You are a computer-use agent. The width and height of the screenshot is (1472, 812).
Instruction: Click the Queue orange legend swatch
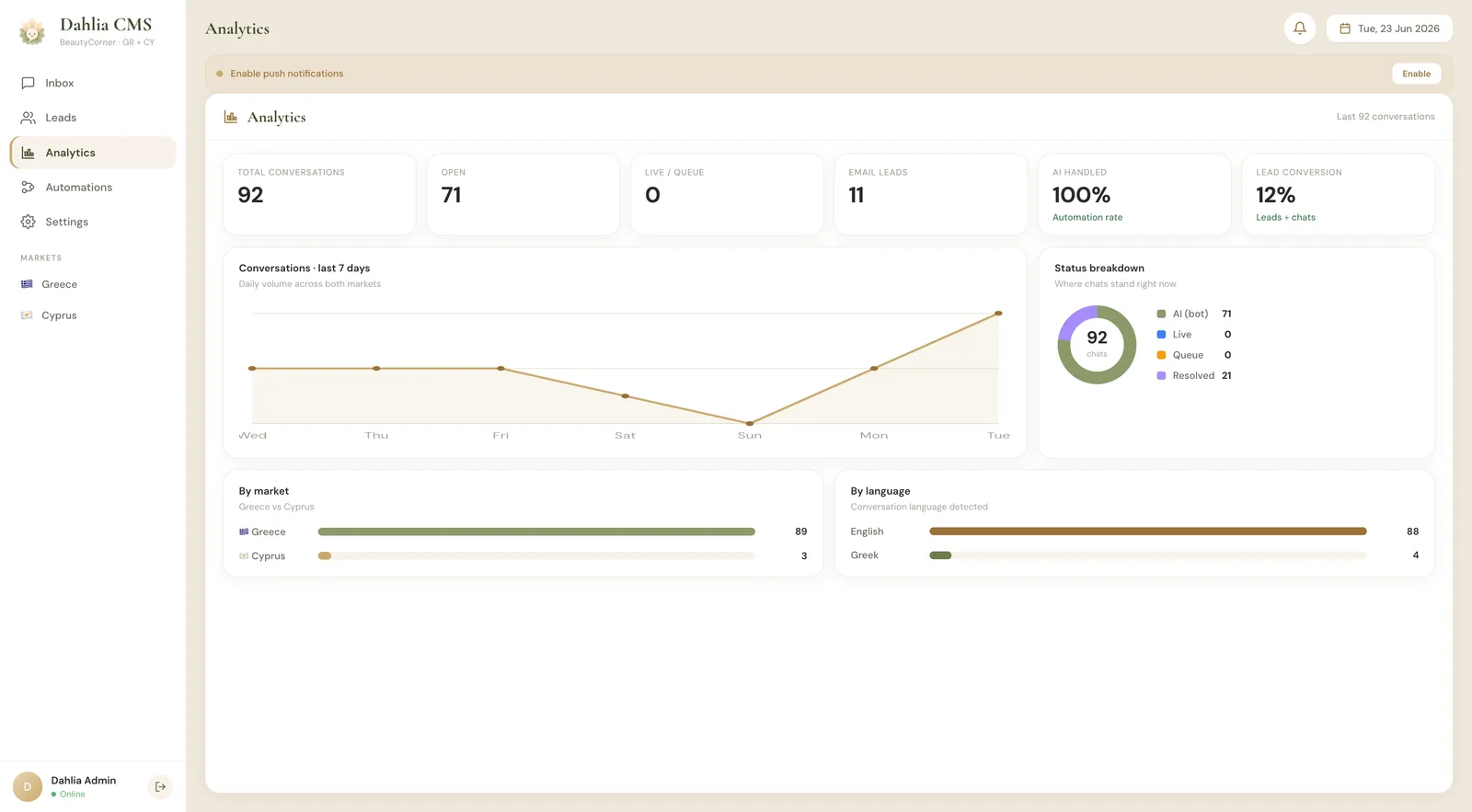click(1161, 355)
